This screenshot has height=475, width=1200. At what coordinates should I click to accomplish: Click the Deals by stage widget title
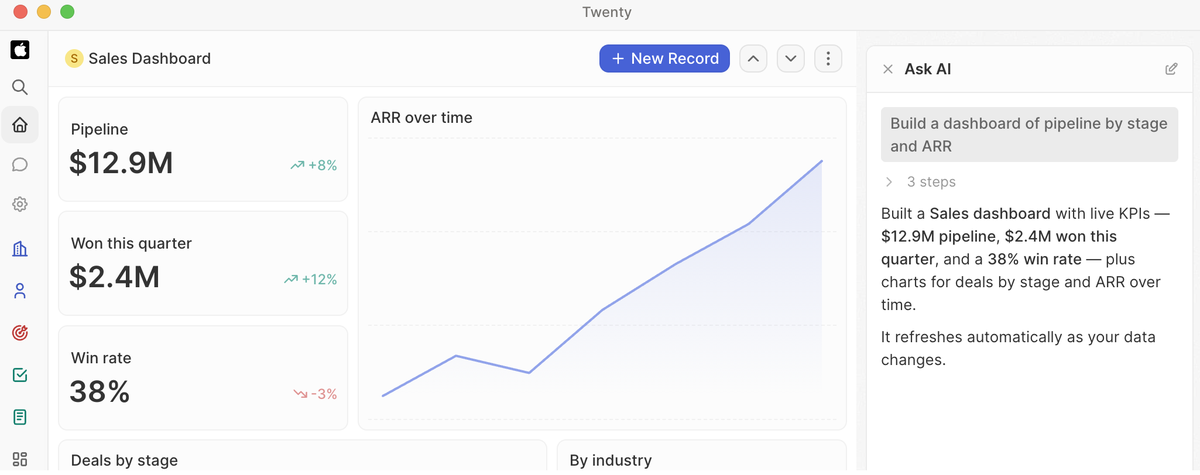click(124, 460)
